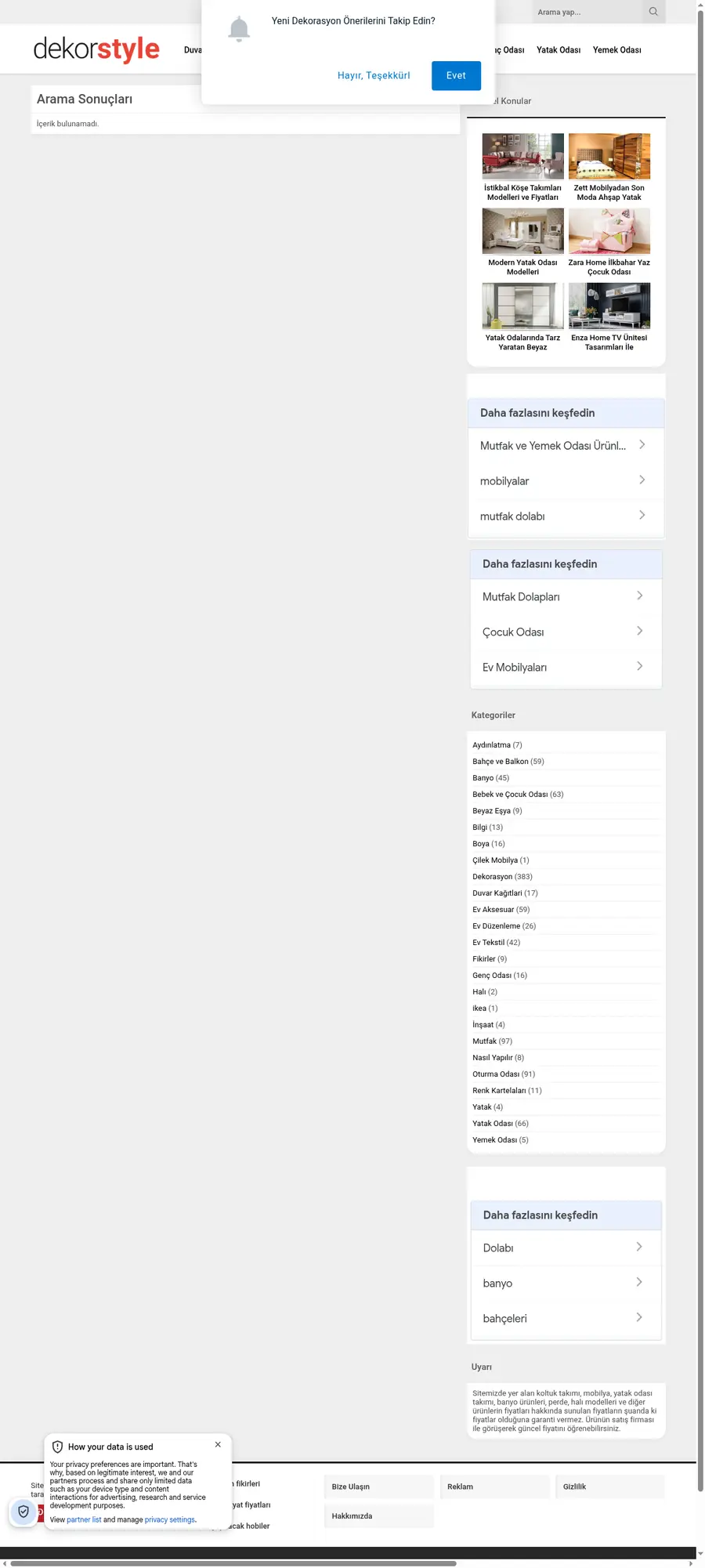Click the notification bell icon
The height and width of the screenshot is (1568, 705).
click(x=239, y=30)
